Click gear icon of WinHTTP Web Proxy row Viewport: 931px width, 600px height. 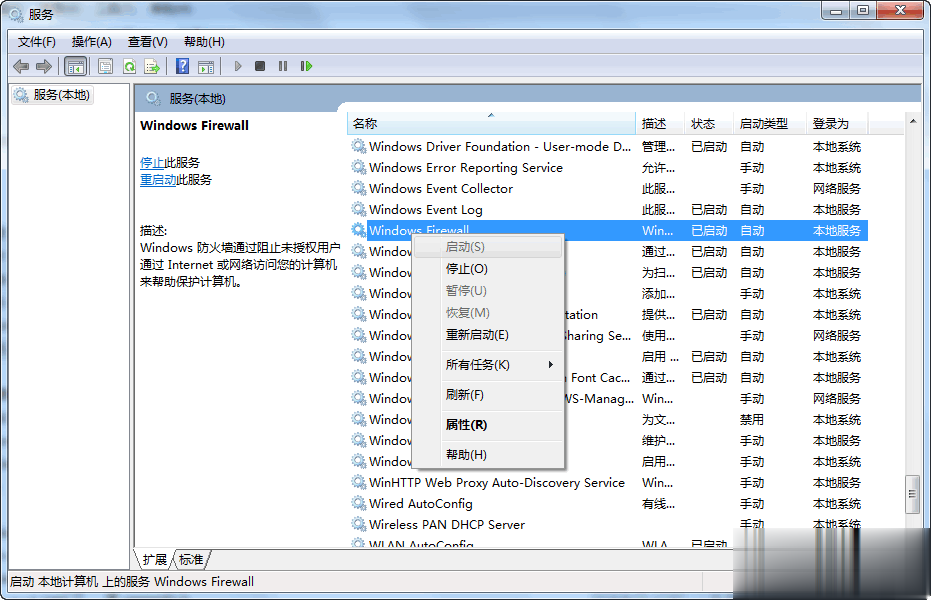(x=358, y=482)
